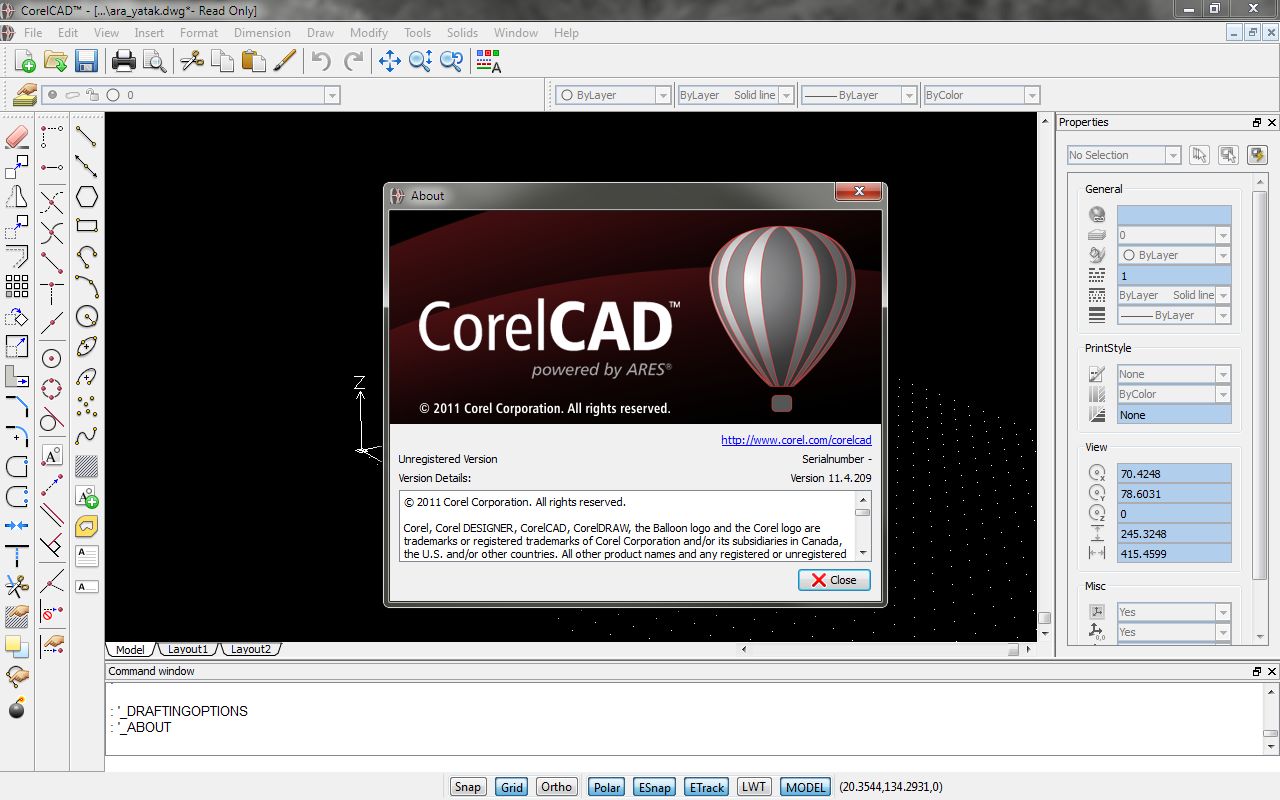
Task: Click the Paste clipboard icon
Action: (253, 61)
